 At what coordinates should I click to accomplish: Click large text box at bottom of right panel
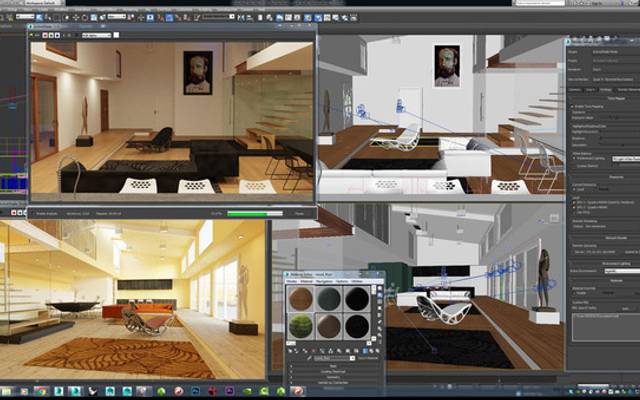[x=606, y=327]
